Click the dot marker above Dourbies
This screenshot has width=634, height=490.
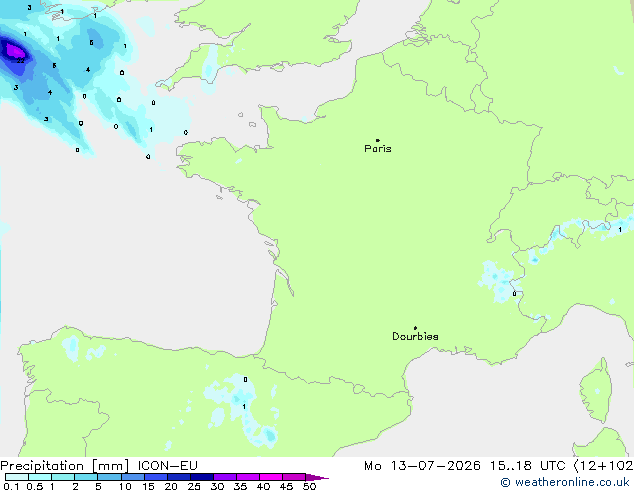pyautogui.click(x=415, y=328)
